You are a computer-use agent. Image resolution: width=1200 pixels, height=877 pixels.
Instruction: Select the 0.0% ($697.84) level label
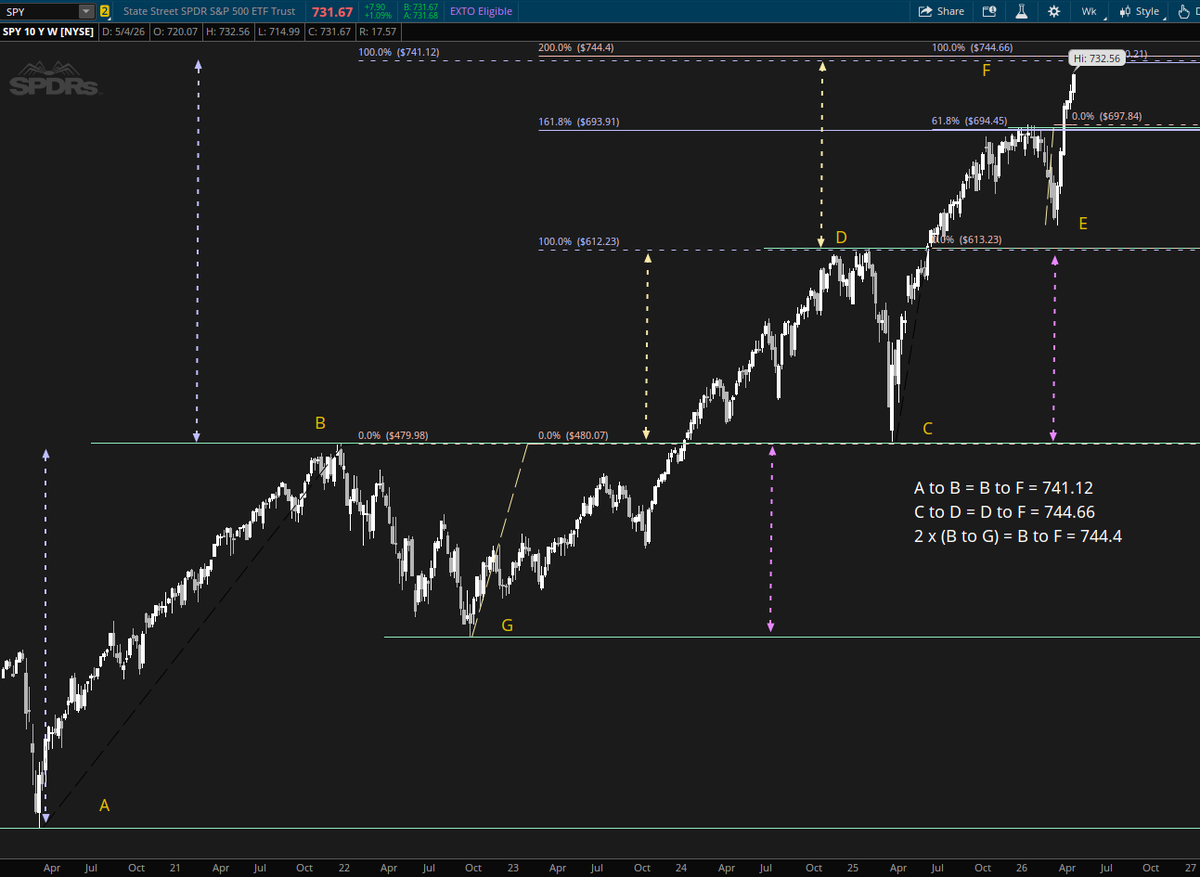pyautogui.click(x=1106, y=116)
